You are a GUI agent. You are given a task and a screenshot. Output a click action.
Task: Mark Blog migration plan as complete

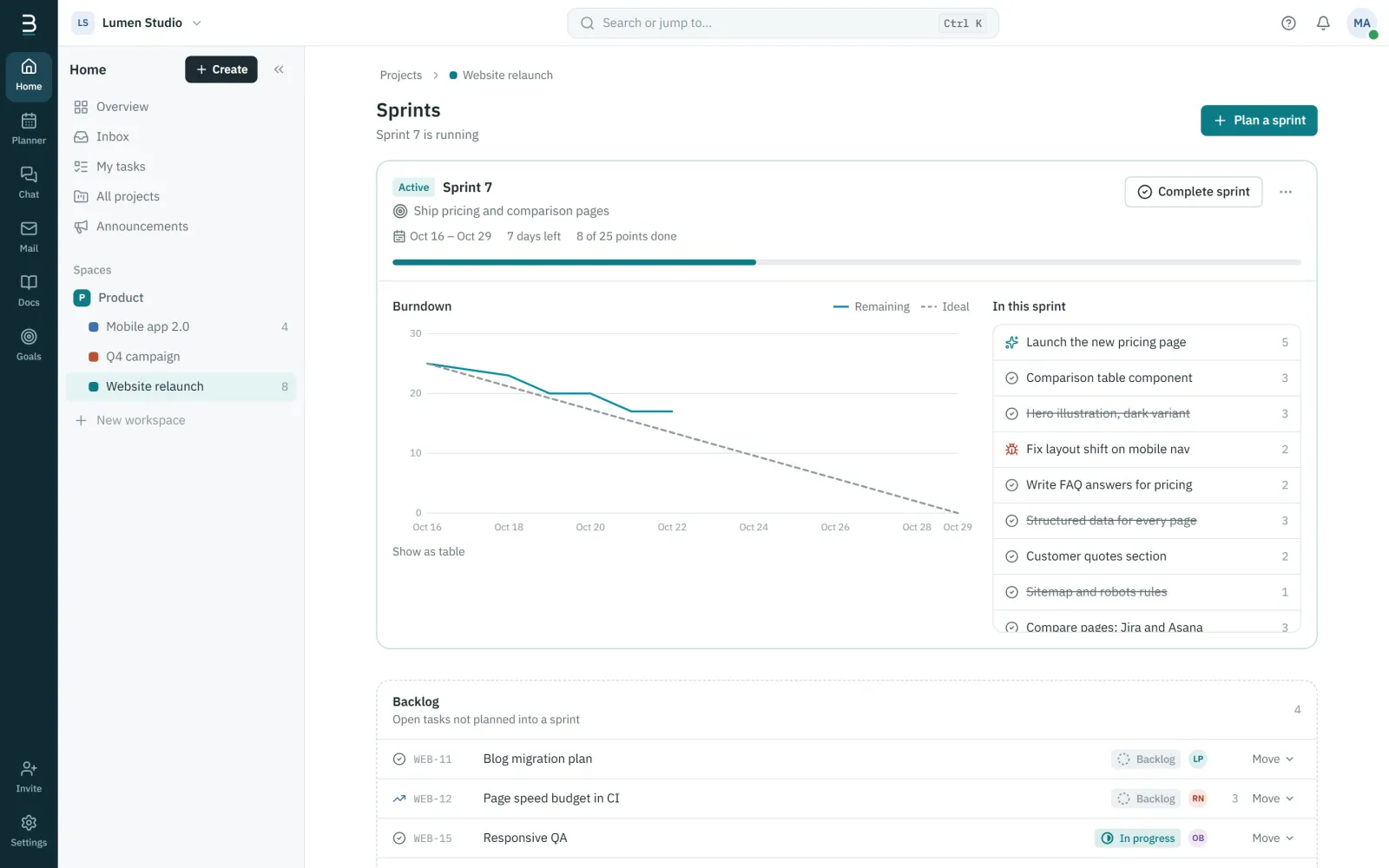pyautogui.click(x=399, y=759)
